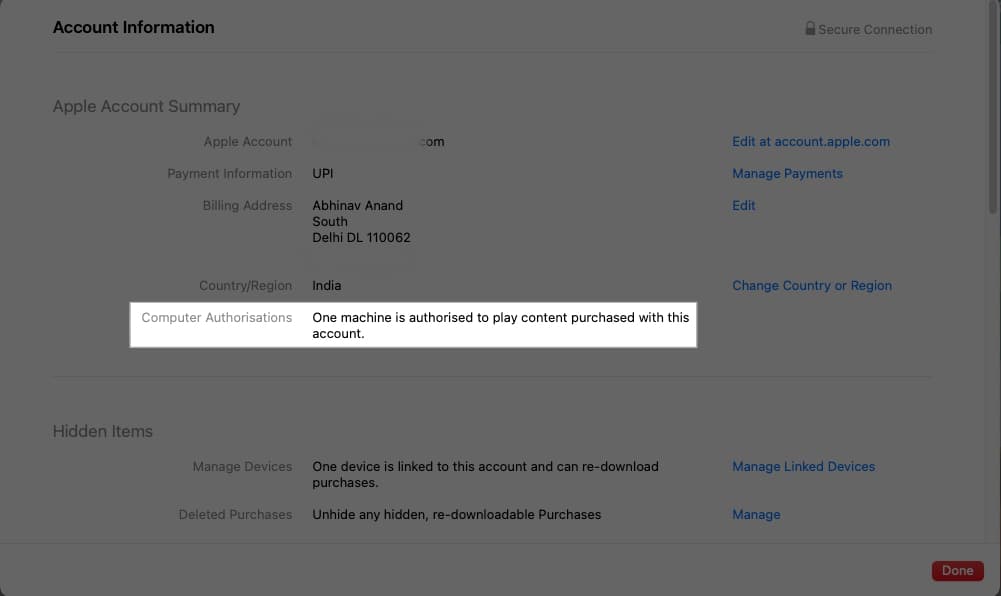Click the 'Deleted Purchases' label

(x=236, y=514)
